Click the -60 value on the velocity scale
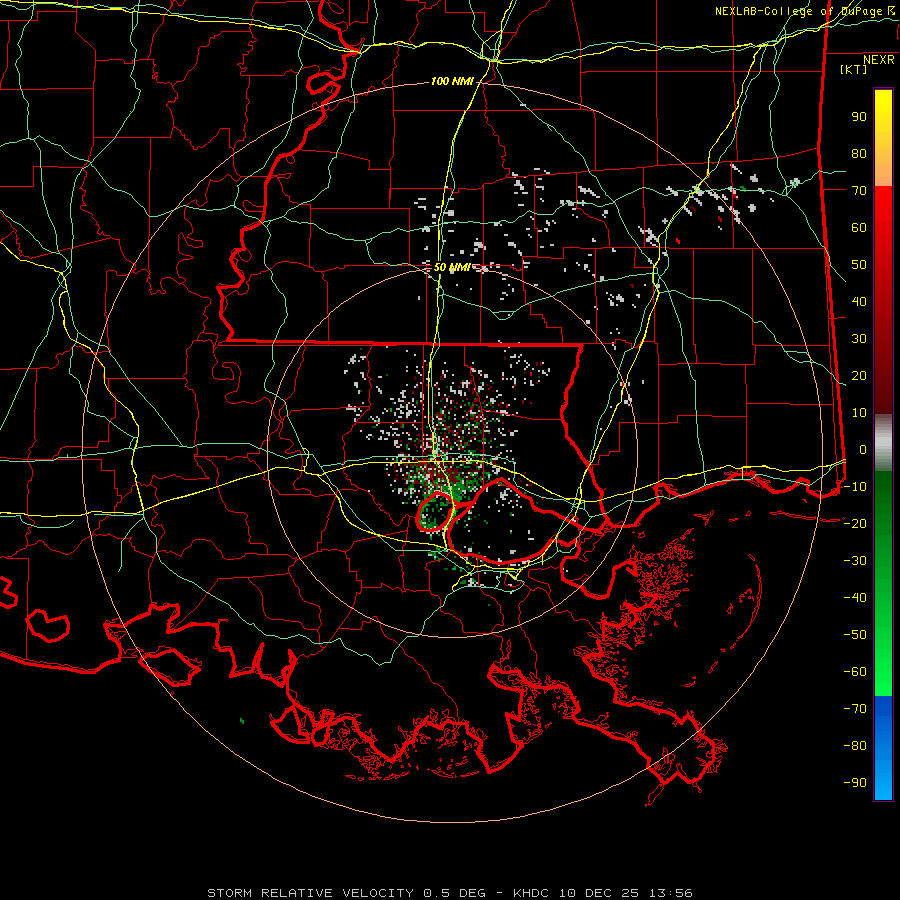 tap(855, 672)
